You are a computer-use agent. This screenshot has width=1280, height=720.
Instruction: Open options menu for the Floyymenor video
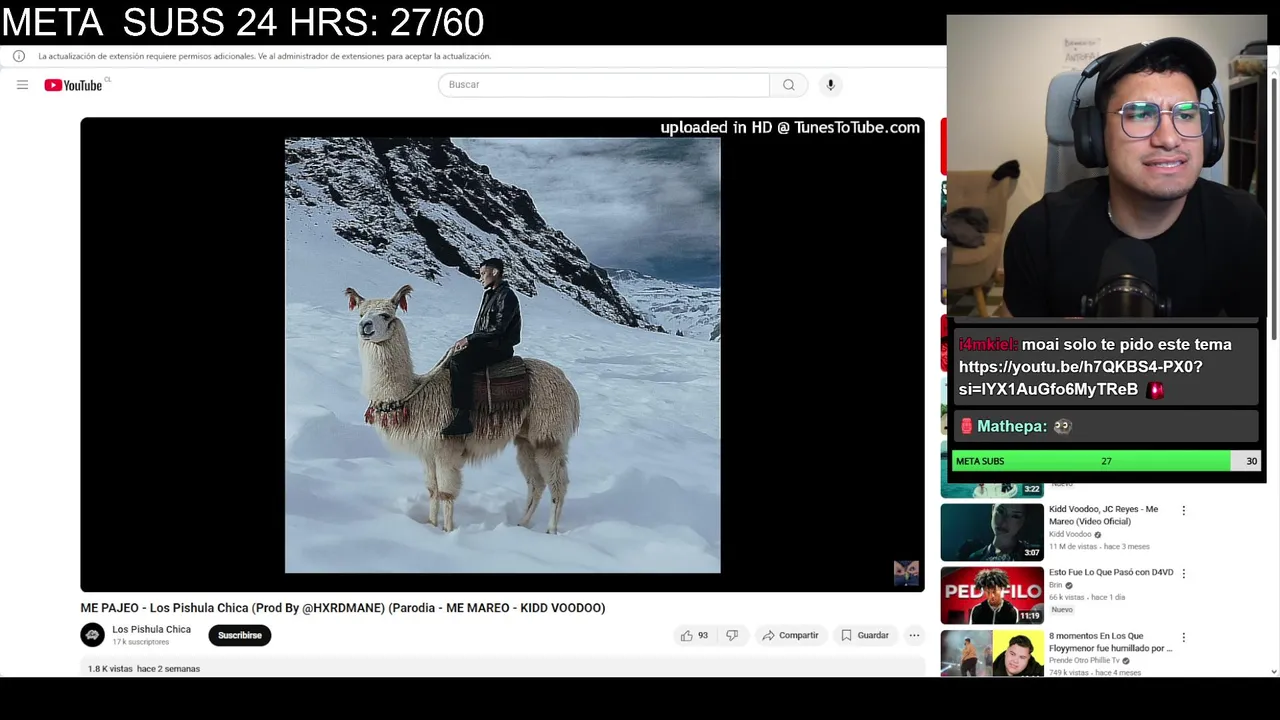click(1183, 637)
